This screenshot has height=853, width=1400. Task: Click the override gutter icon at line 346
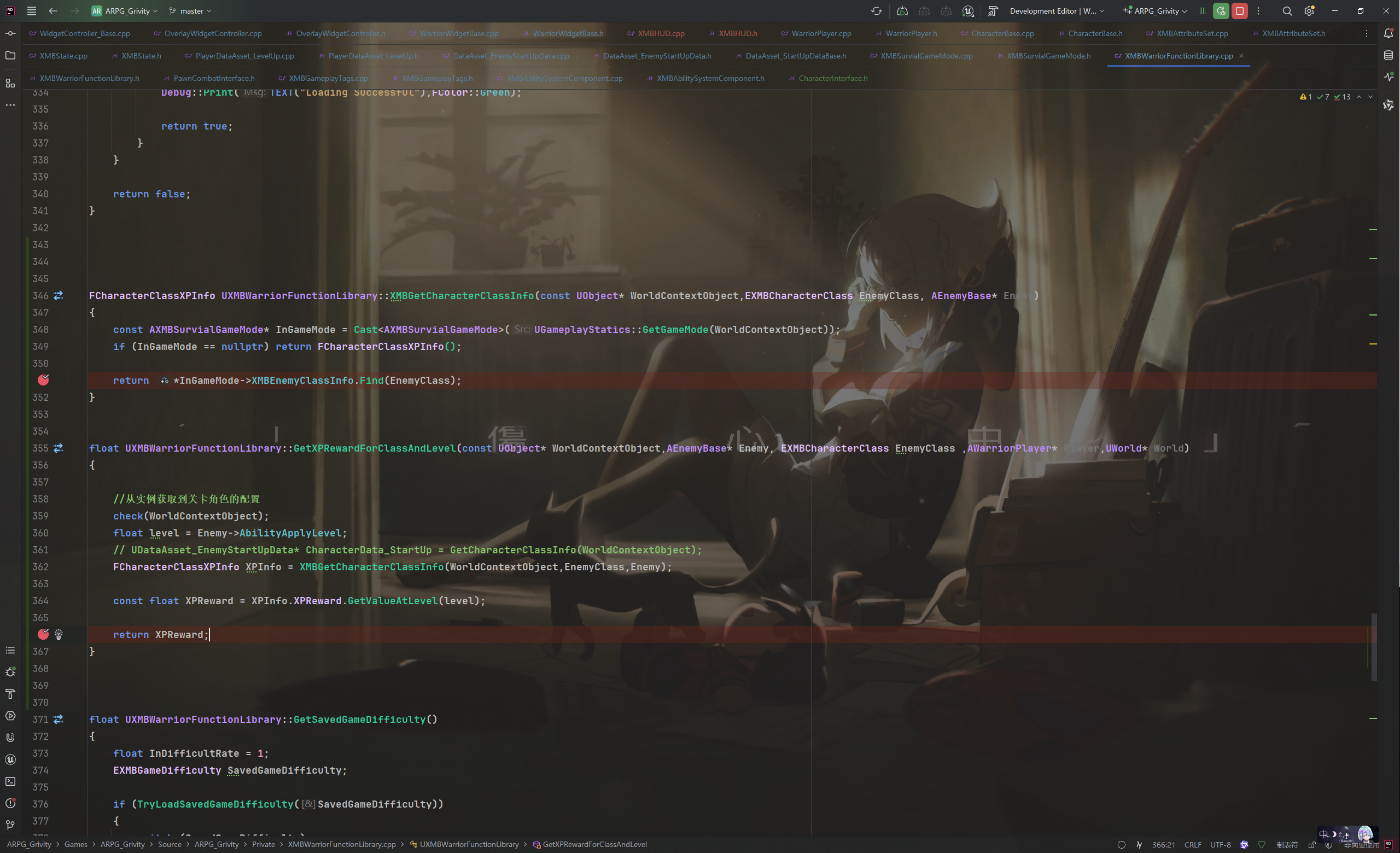pyautogui.click(x=59, y=295)
